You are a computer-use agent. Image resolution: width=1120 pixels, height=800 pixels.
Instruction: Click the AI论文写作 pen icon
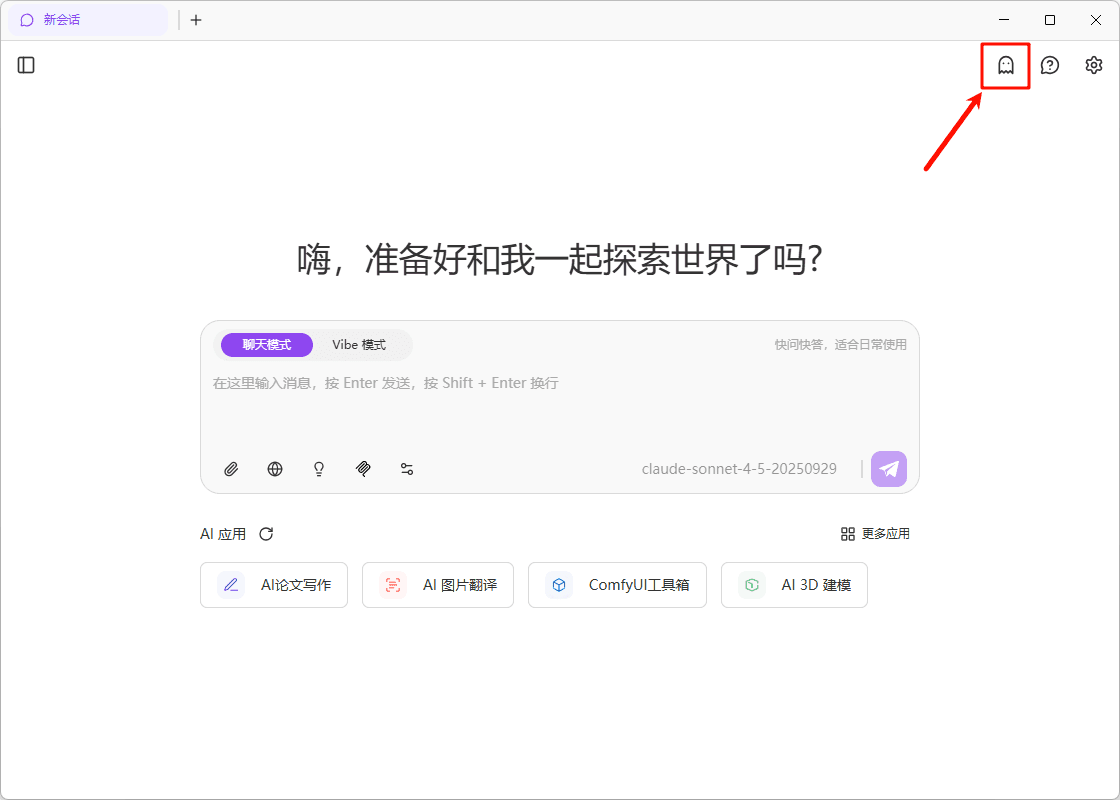[231, 585]
